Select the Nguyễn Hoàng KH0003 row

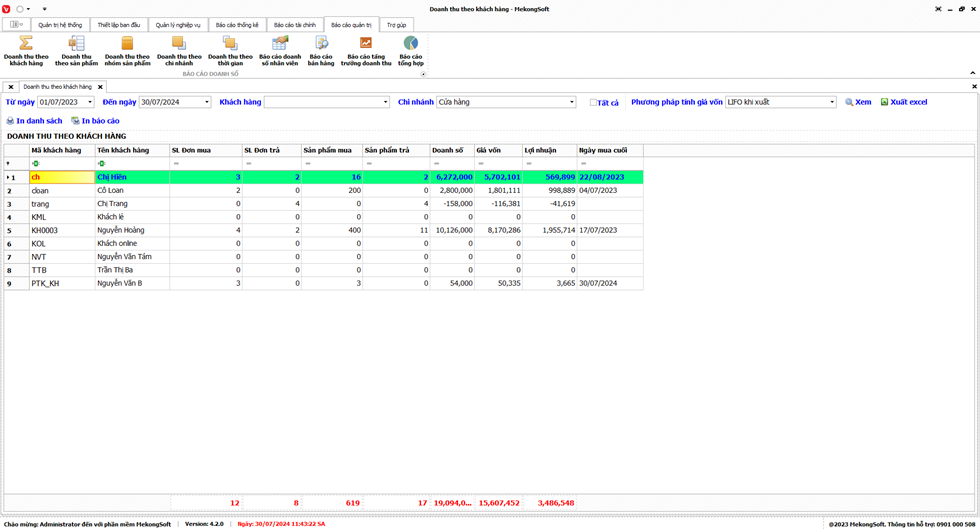coord(130,230)
